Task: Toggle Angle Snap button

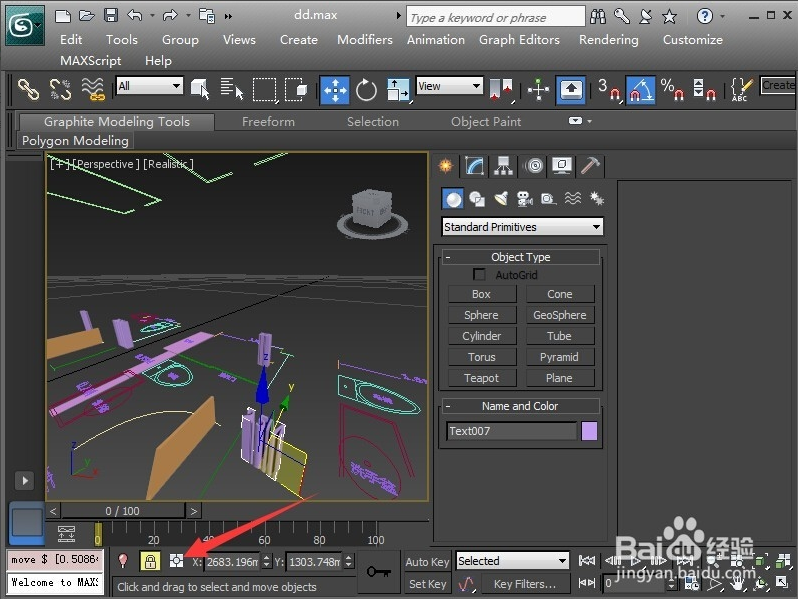Action: coord(641,90)
